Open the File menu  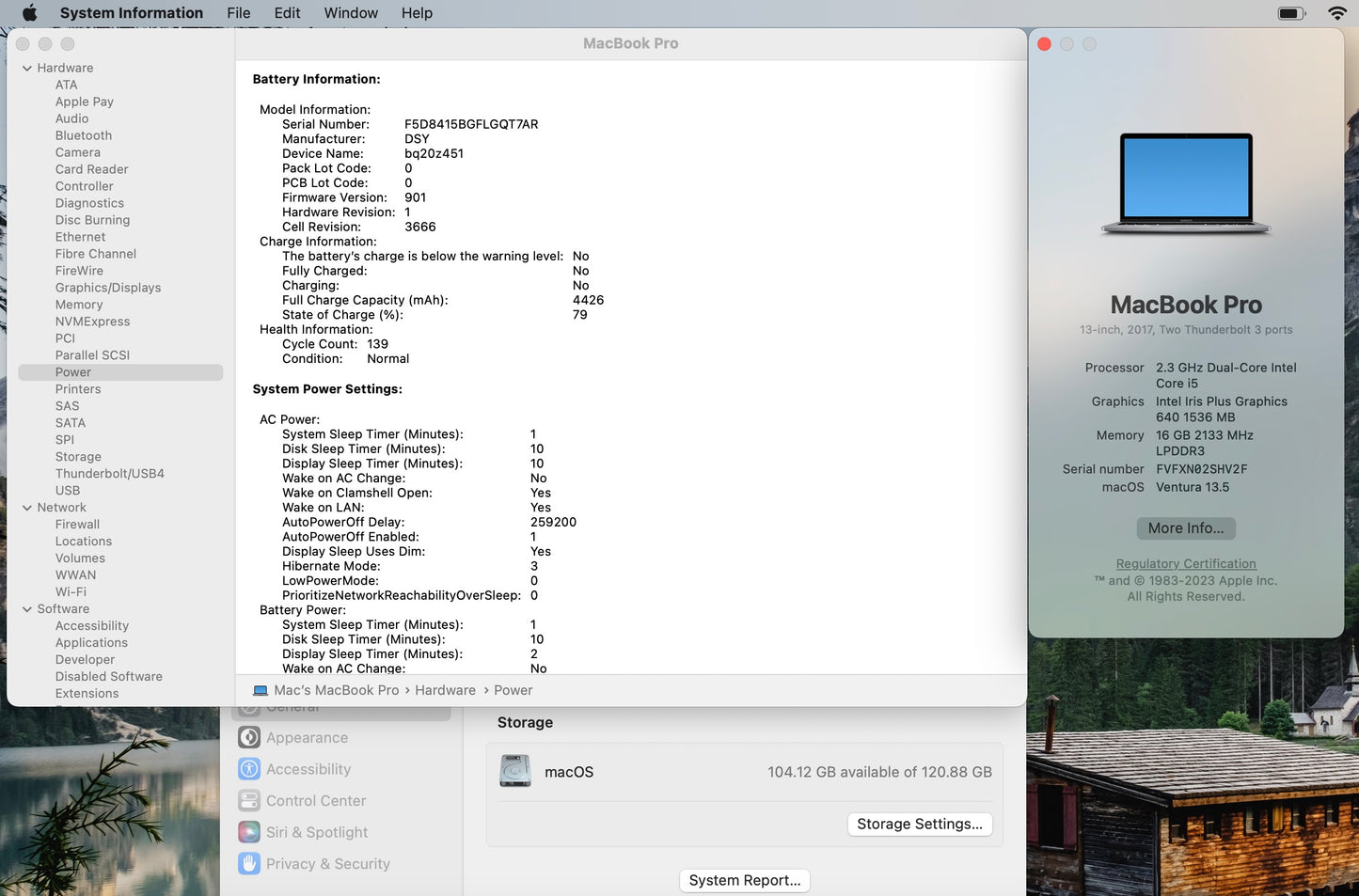[x=239, y=13]
